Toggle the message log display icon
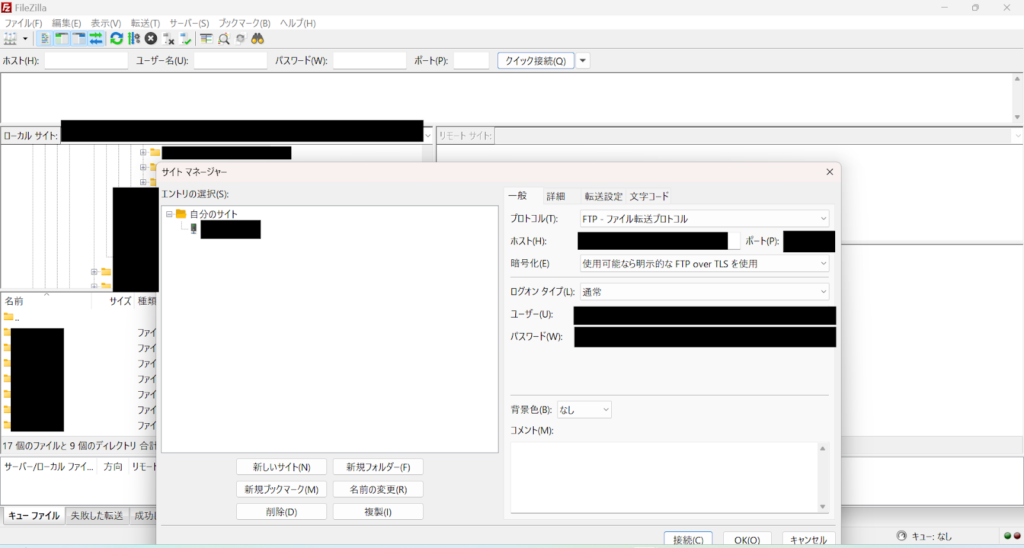The width and height of the screenshot is (1024, 548). (x=46, y=38)
